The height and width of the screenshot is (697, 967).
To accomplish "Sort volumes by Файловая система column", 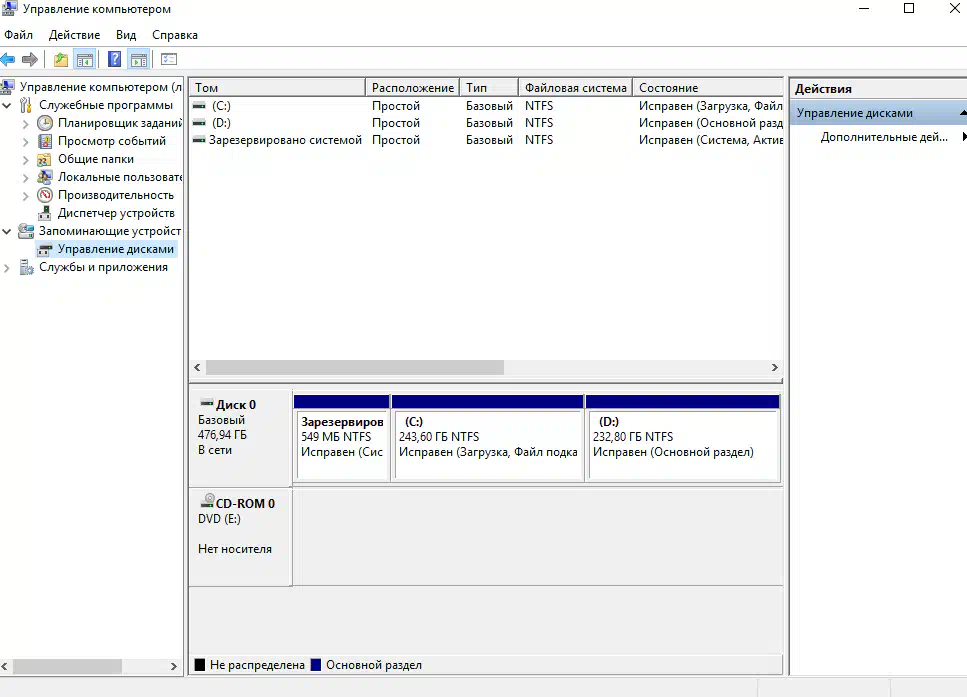I will click(575, 88).
